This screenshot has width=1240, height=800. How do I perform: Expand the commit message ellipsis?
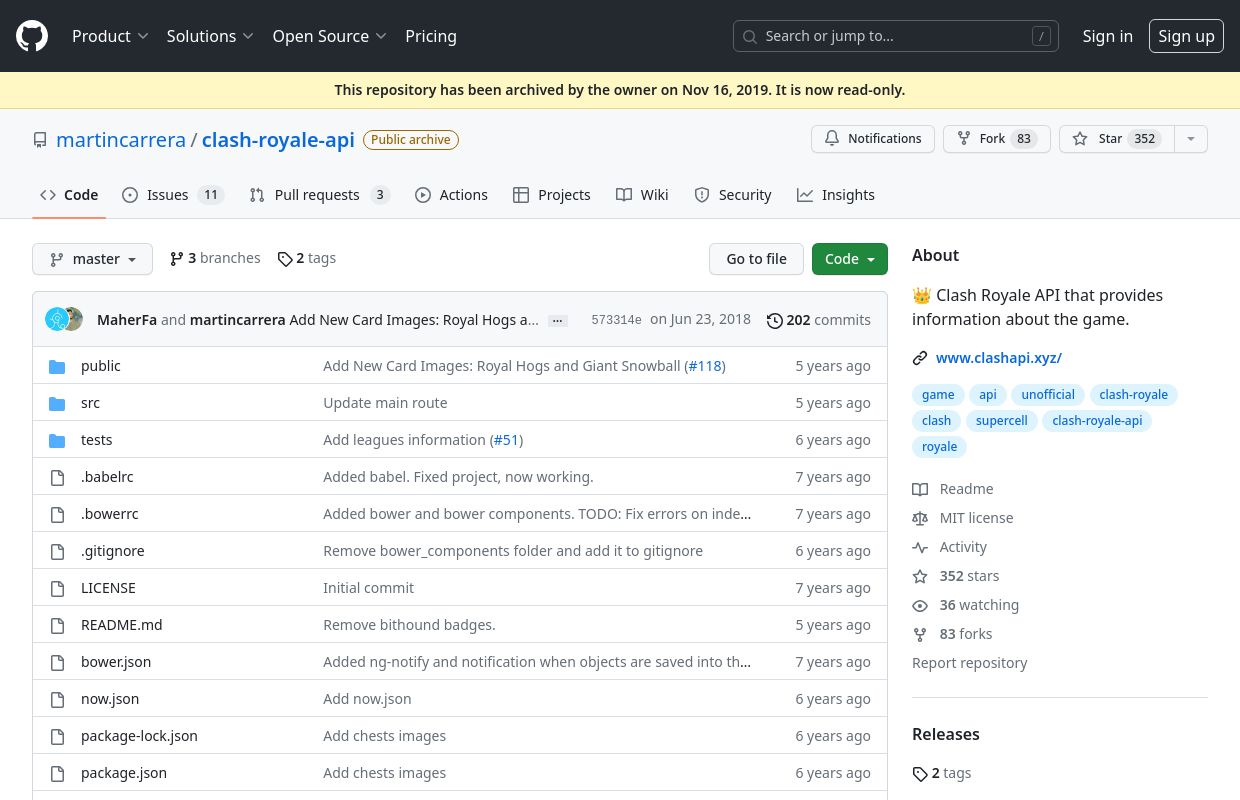(558, 321)
